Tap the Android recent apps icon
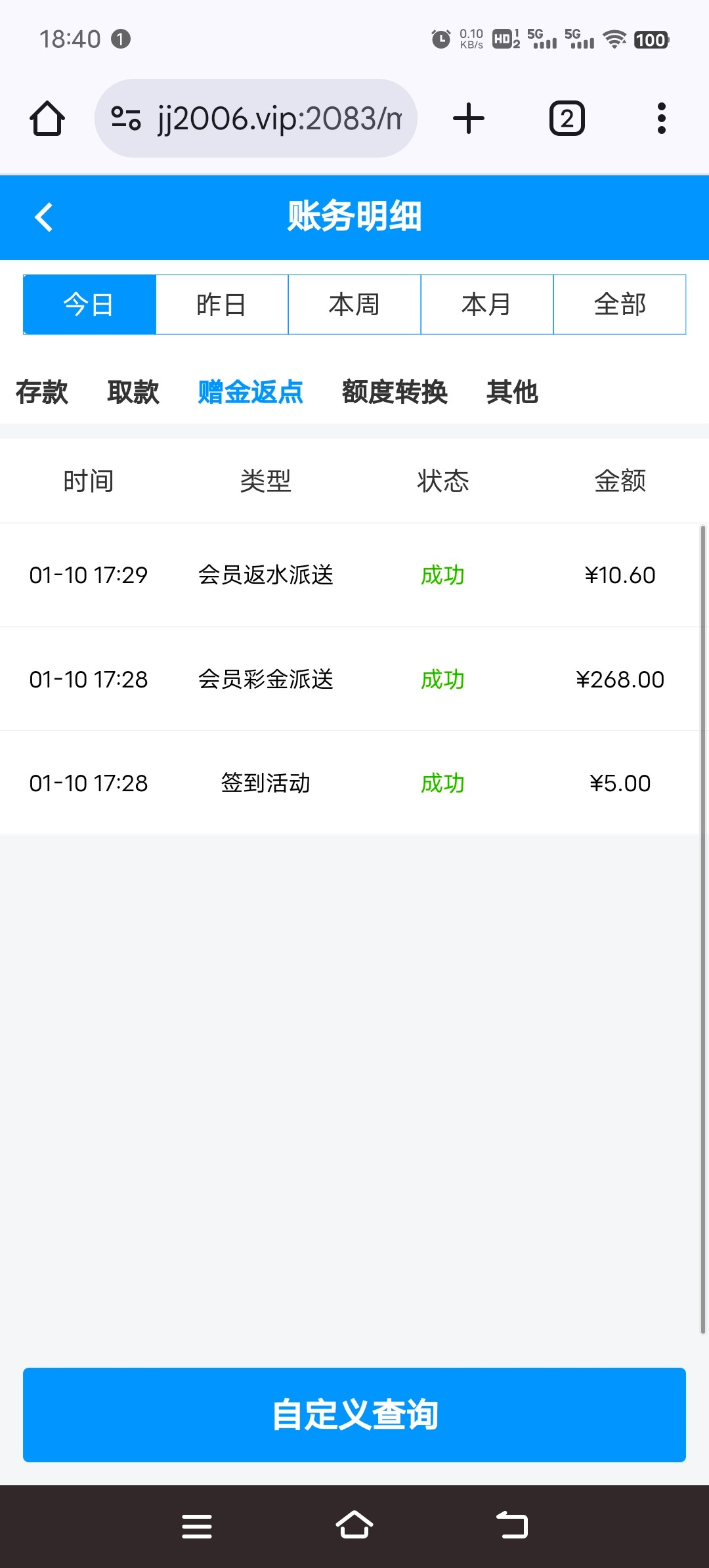The width and height of the screenshot is (709, 1568). (197, 1526)
